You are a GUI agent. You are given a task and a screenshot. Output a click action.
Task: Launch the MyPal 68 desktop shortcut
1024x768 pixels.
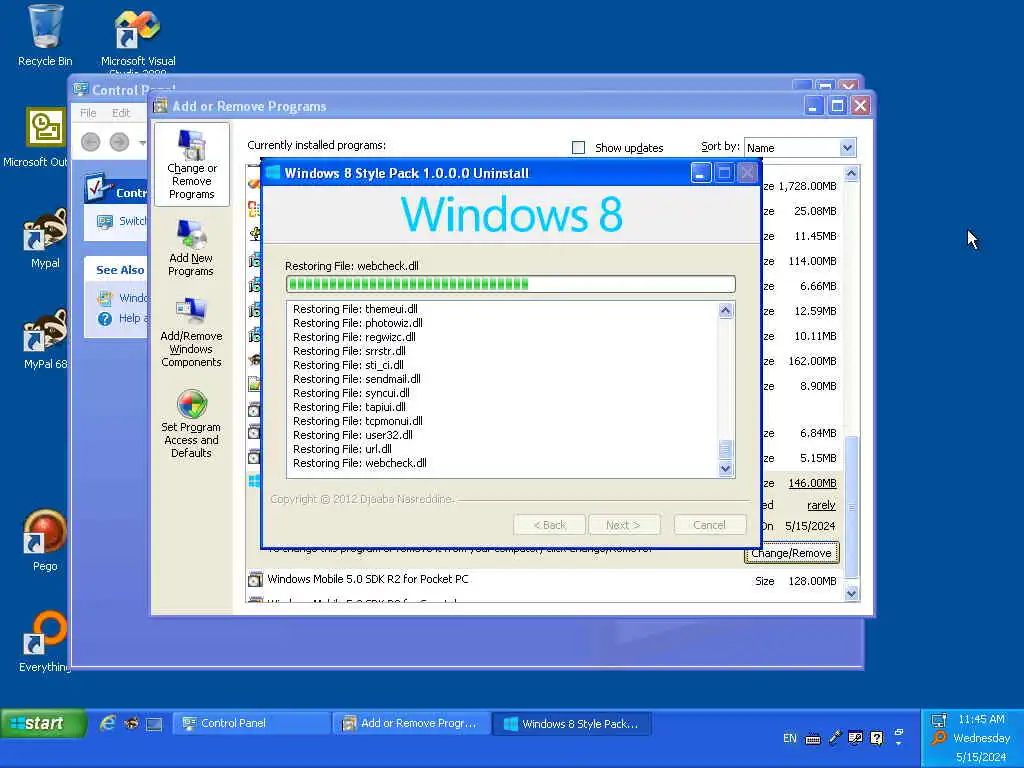(x=45, y=340)
